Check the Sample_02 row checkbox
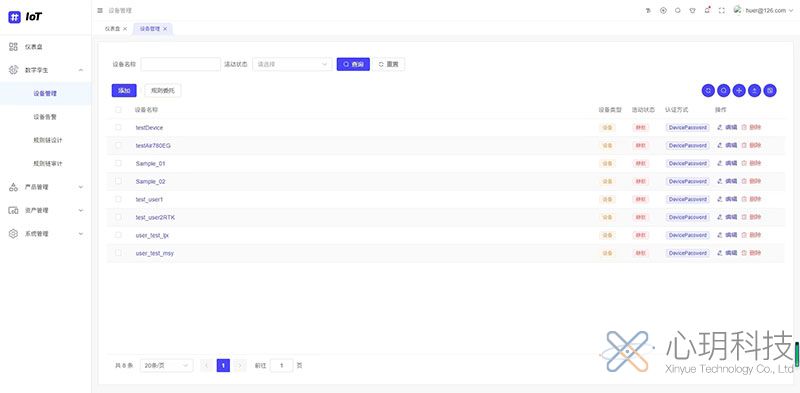 pyautogui.click(x=118, y=181)
